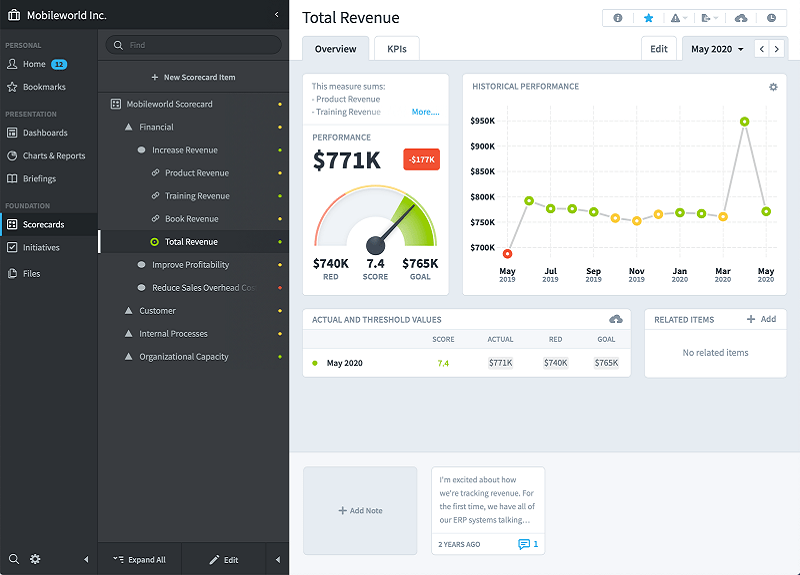Click the Find search field
Image resolution: width=800 pixels, height=575 pixels.
tap(193, 45)
